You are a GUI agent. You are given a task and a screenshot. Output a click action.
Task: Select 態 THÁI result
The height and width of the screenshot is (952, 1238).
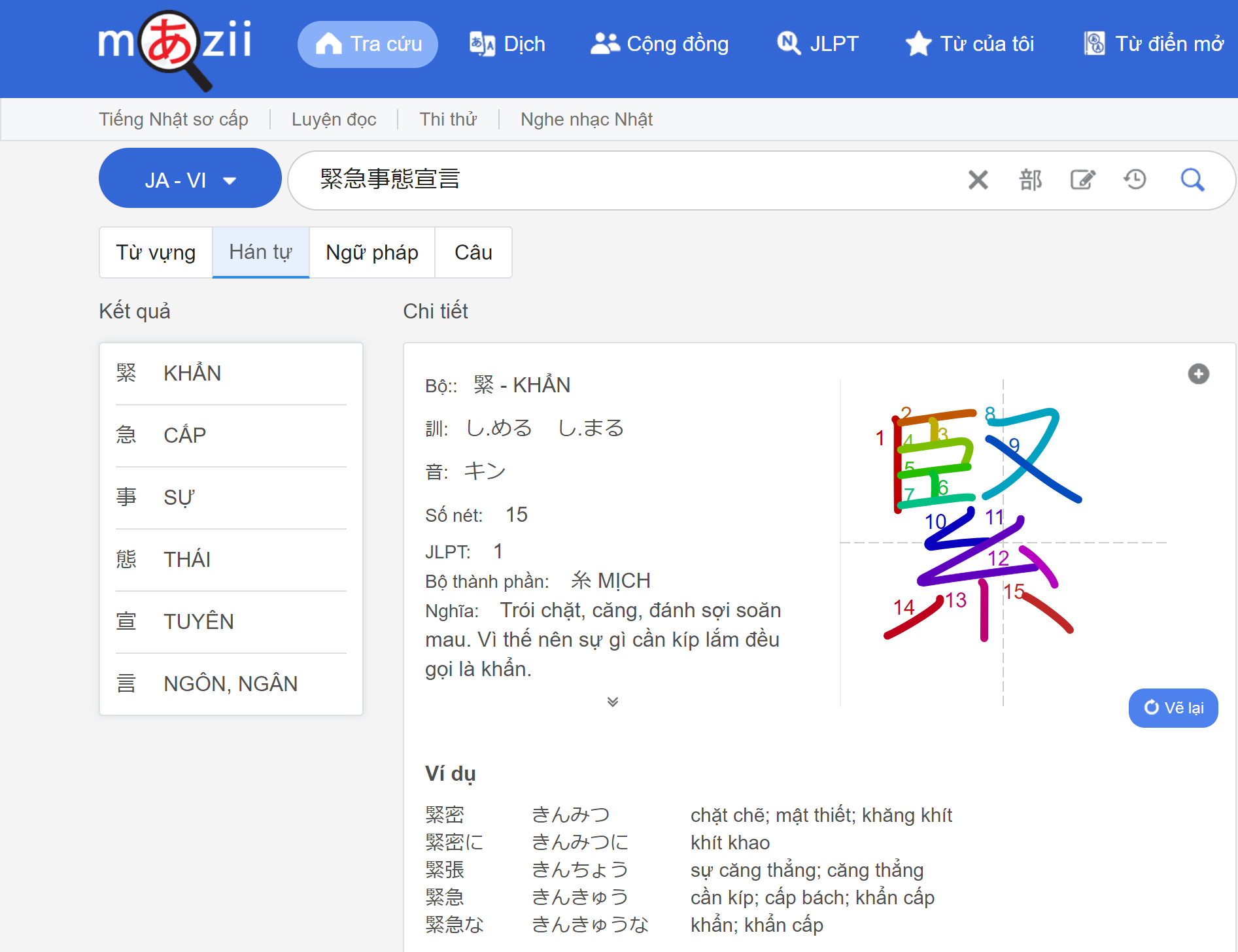pyautogui.click(x=231, y=560)
